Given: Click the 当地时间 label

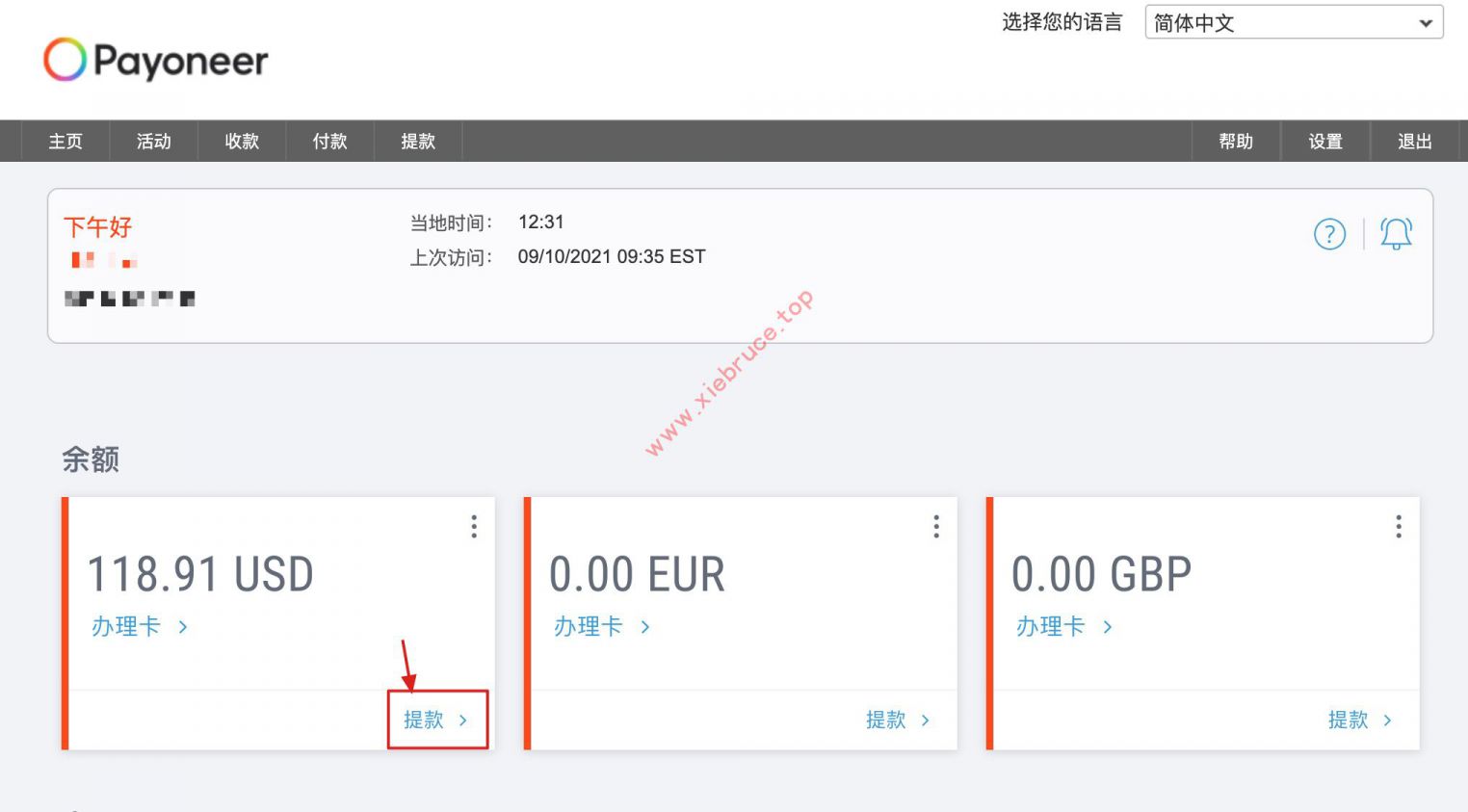Looking at the screenshot, I should tap(452, 223).
